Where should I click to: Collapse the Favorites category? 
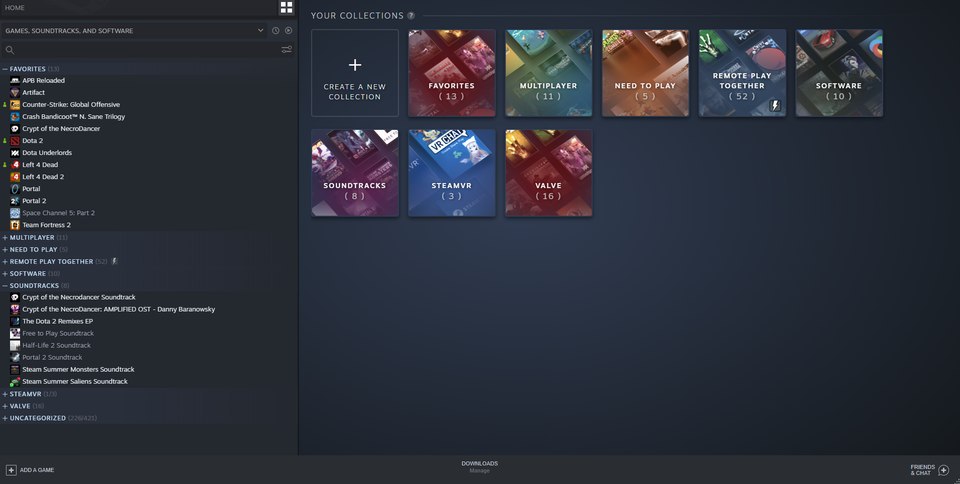coord(5,69)
